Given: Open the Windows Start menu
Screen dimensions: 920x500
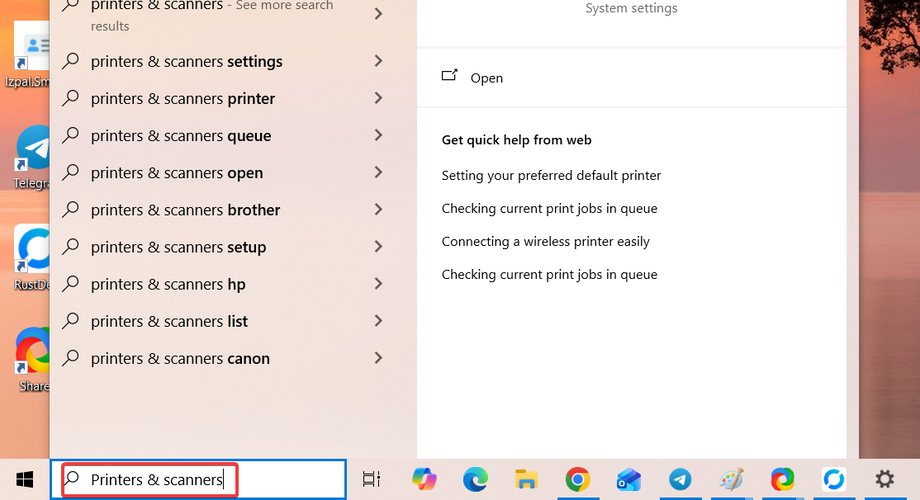Looking at the screenshot, I should pos(25,479).
